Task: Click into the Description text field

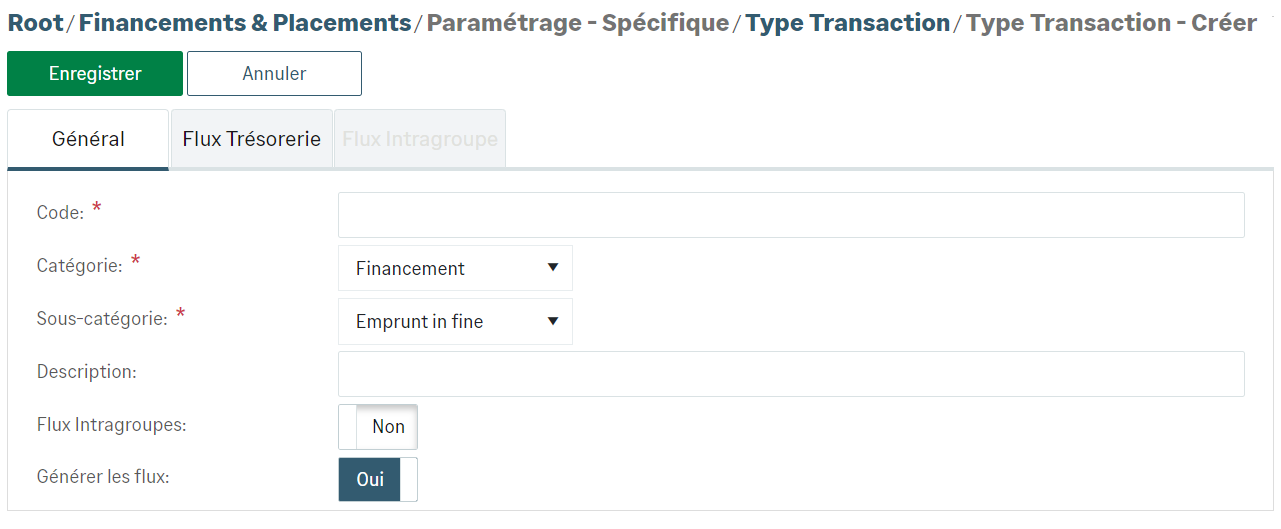Action: pos(791,374)
